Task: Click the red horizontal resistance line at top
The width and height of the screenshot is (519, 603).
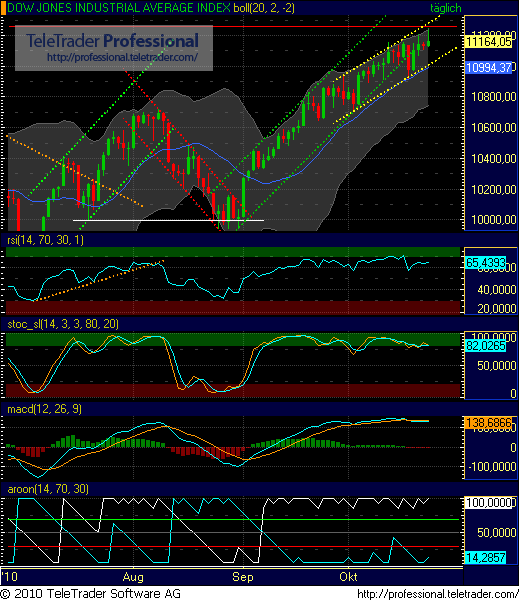Action: click(233, 27)
